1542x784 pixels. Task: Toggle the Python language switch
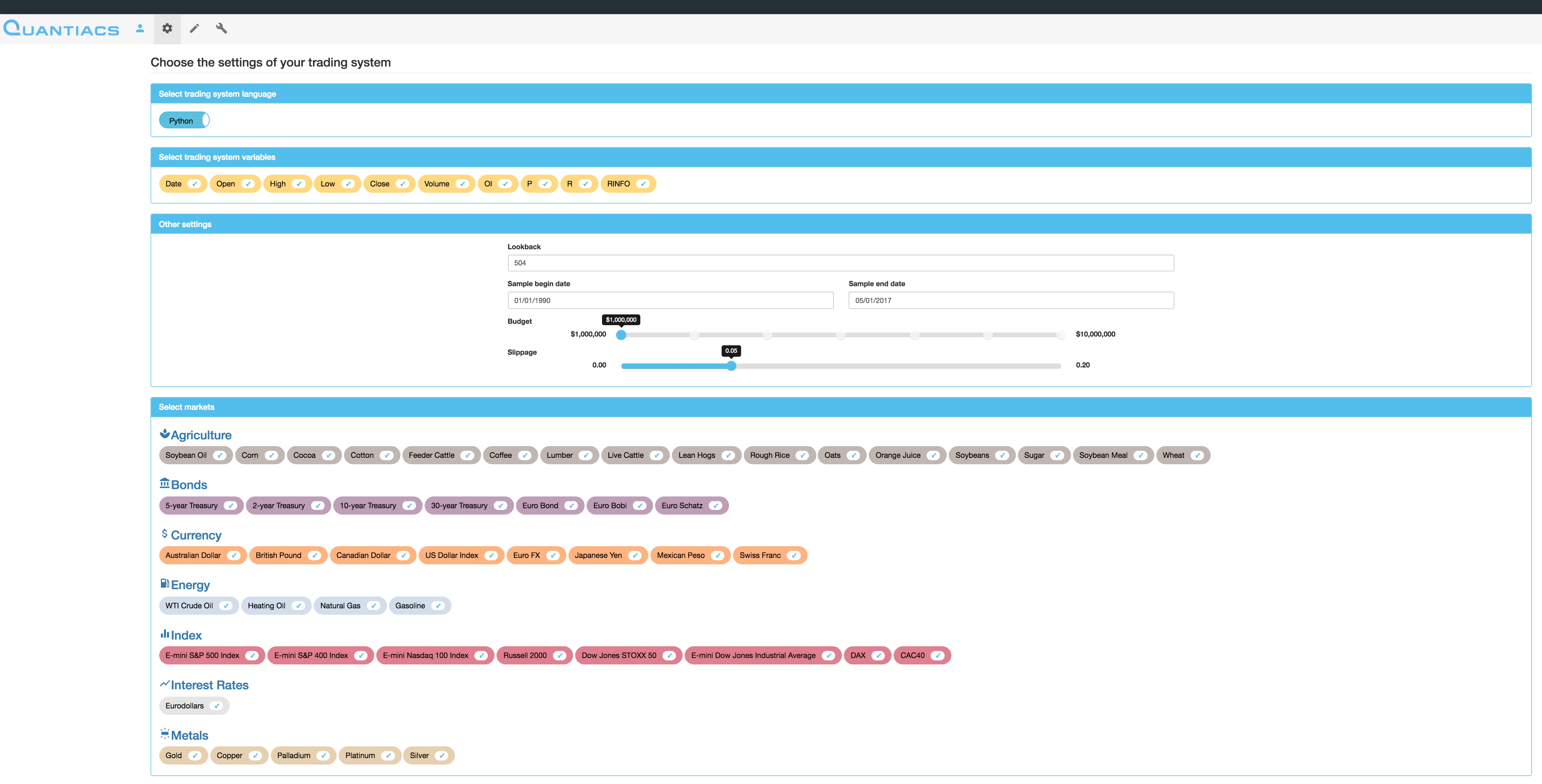[x=184, y=120]
